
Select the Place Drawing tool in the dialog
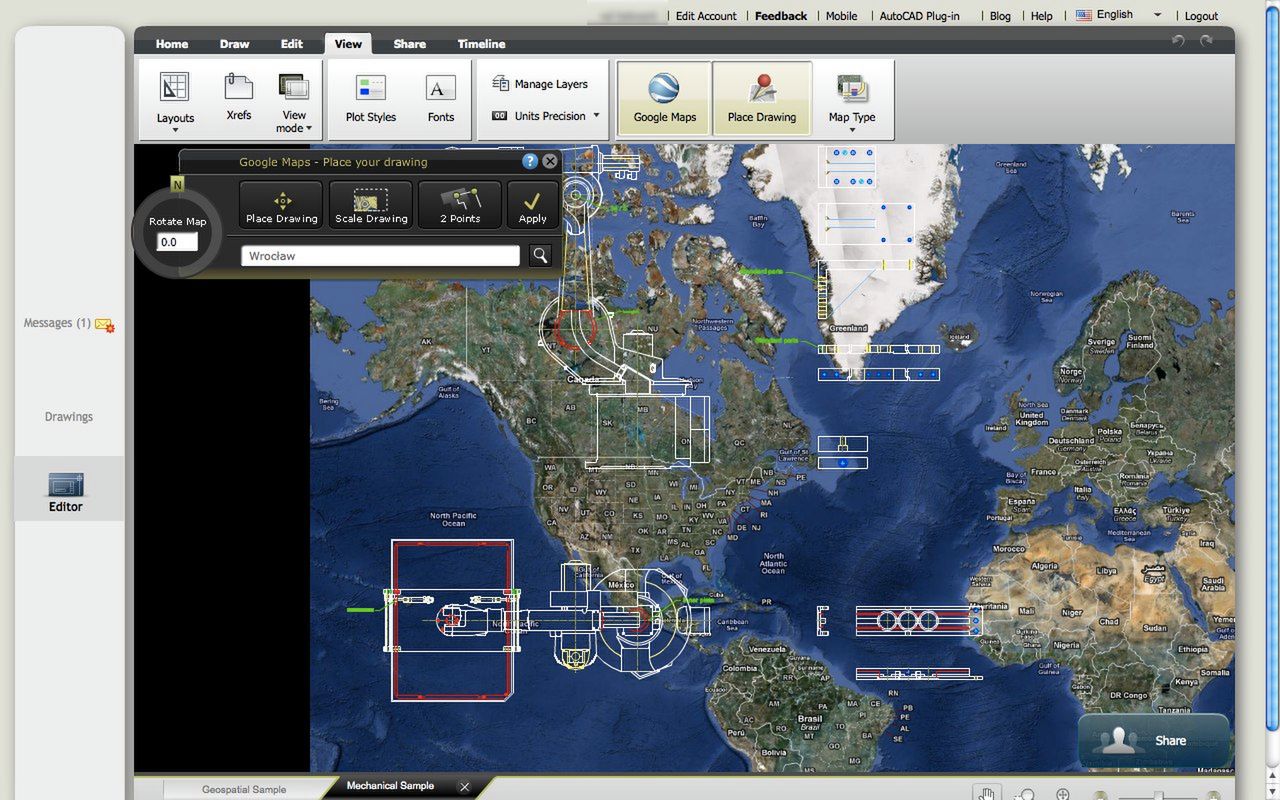pyautogui.click(x=281, y=205)
